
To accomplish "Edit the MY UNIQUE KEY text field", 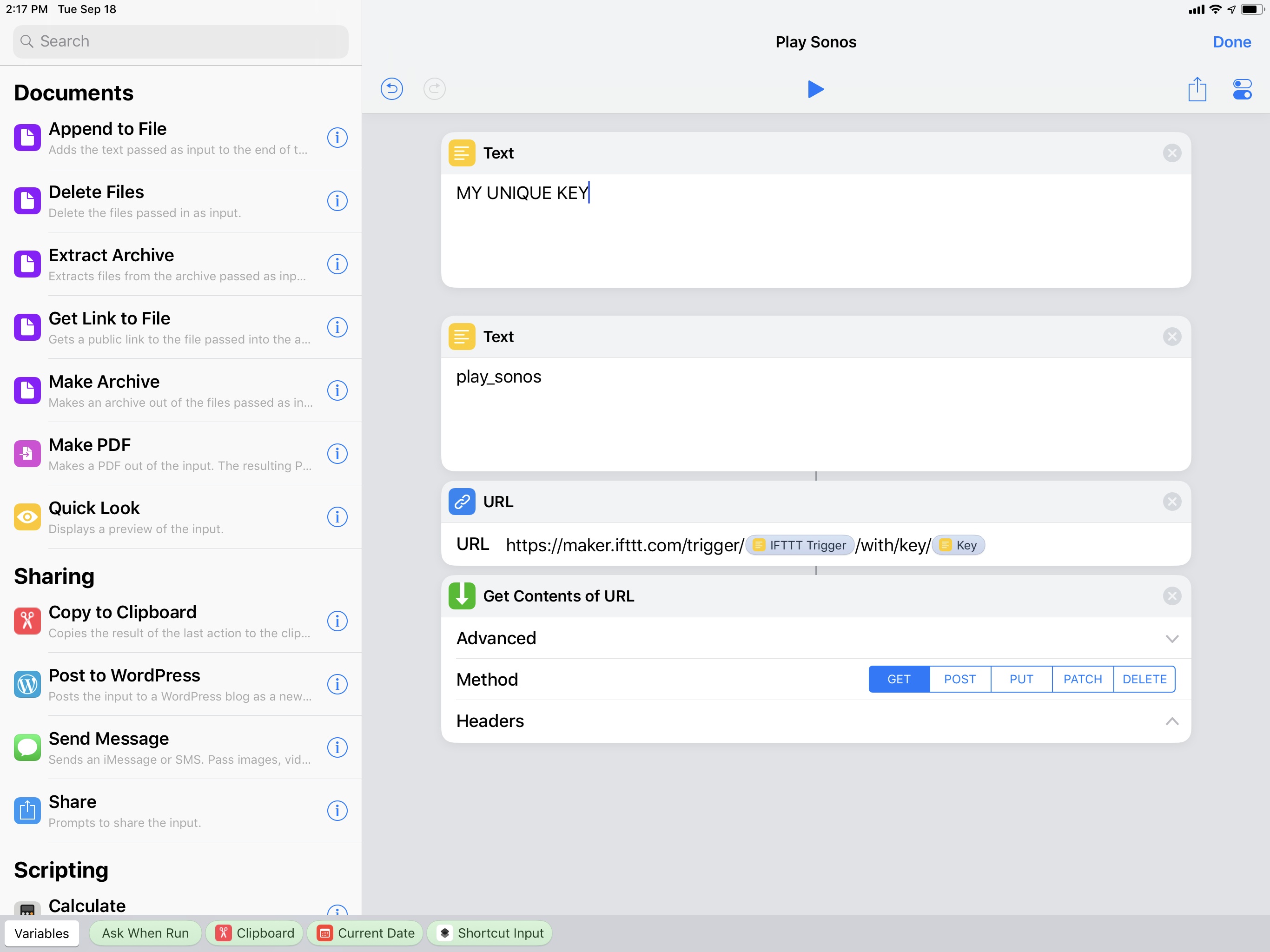I will (815, 230).
